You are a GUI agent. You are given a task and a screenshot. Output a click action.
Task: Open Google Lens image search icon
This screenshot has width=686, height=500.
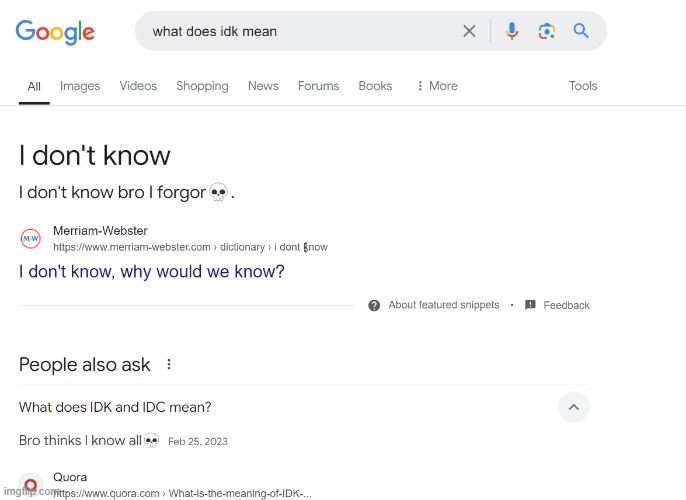(x=546, y=31)
